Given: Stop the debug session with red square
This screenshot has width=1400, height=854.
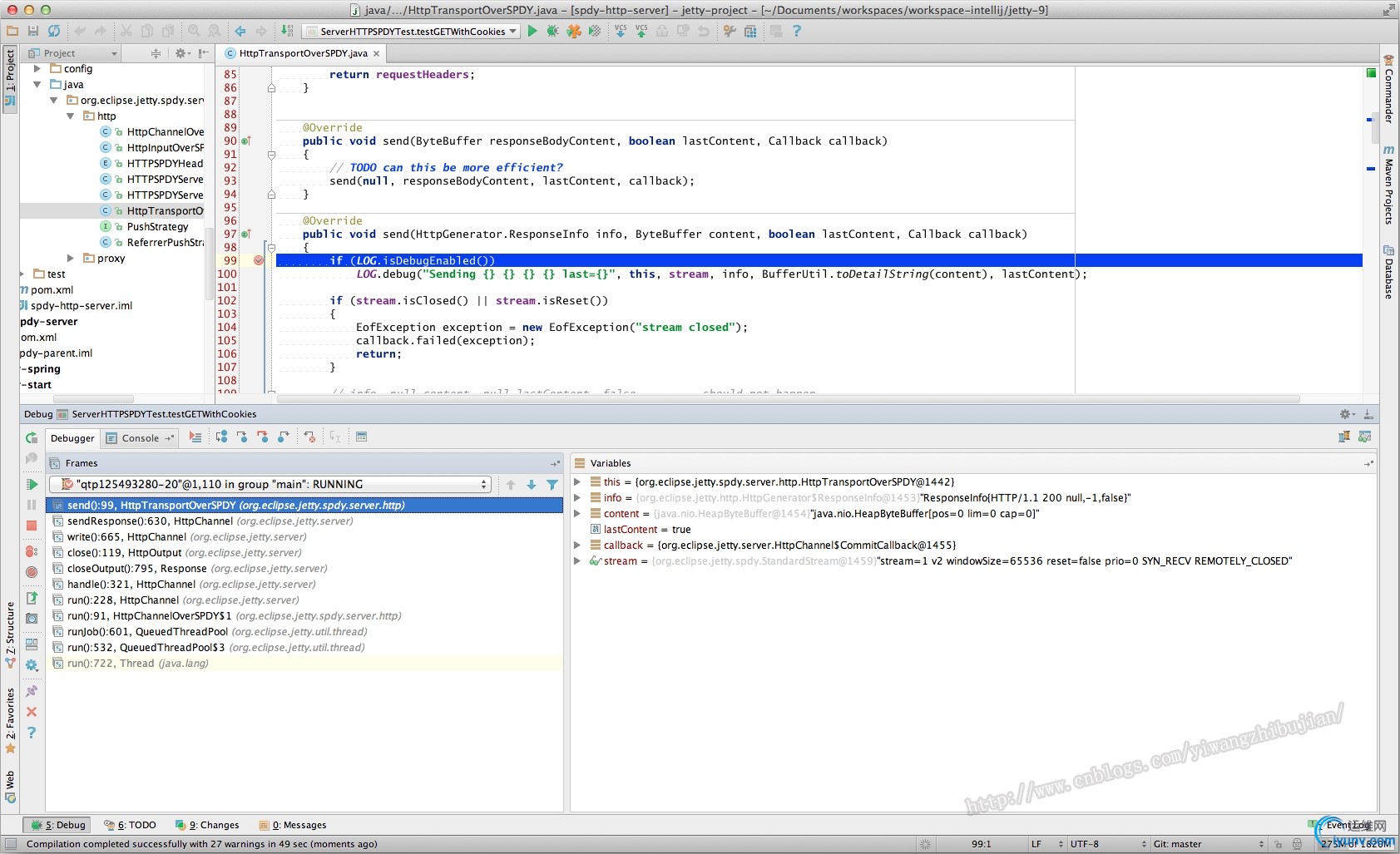Looking at the screenshot, I should point(32,526).
